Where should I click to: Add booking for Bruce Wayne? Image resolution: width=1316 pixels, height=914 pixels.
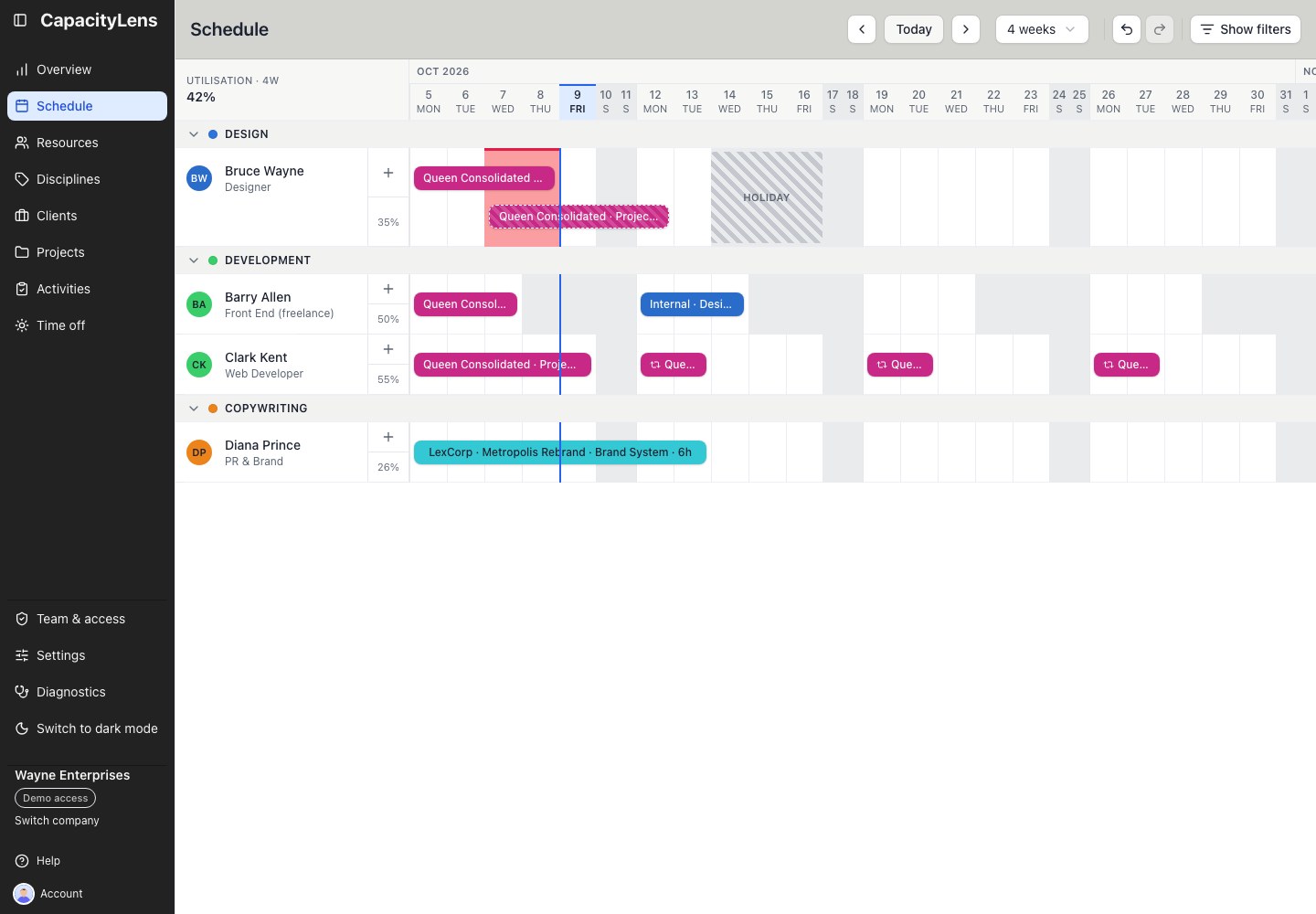(388, 173)
